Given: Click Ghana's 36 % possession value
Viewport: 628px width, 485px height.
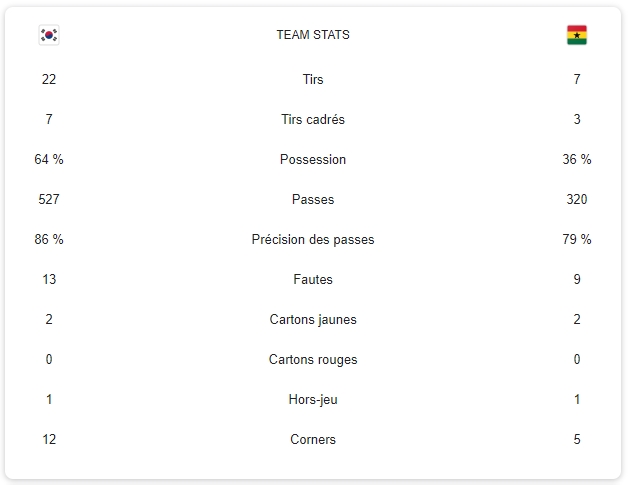Looking at the screenshot, I should point(577,160).
